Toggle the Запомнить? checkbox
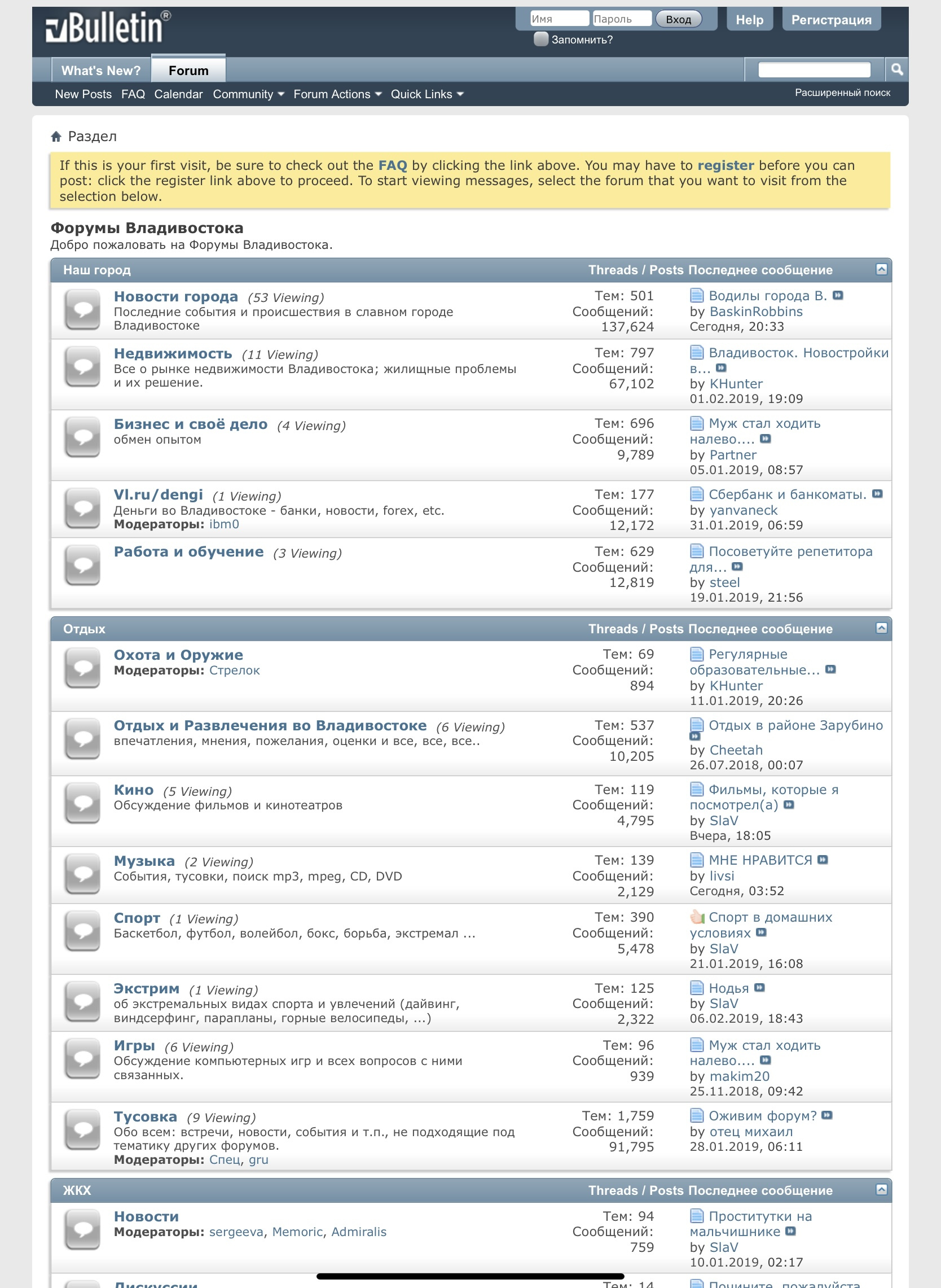This screenshot has width=941, height=1288. pyautogui.click(x=540, y=40)
